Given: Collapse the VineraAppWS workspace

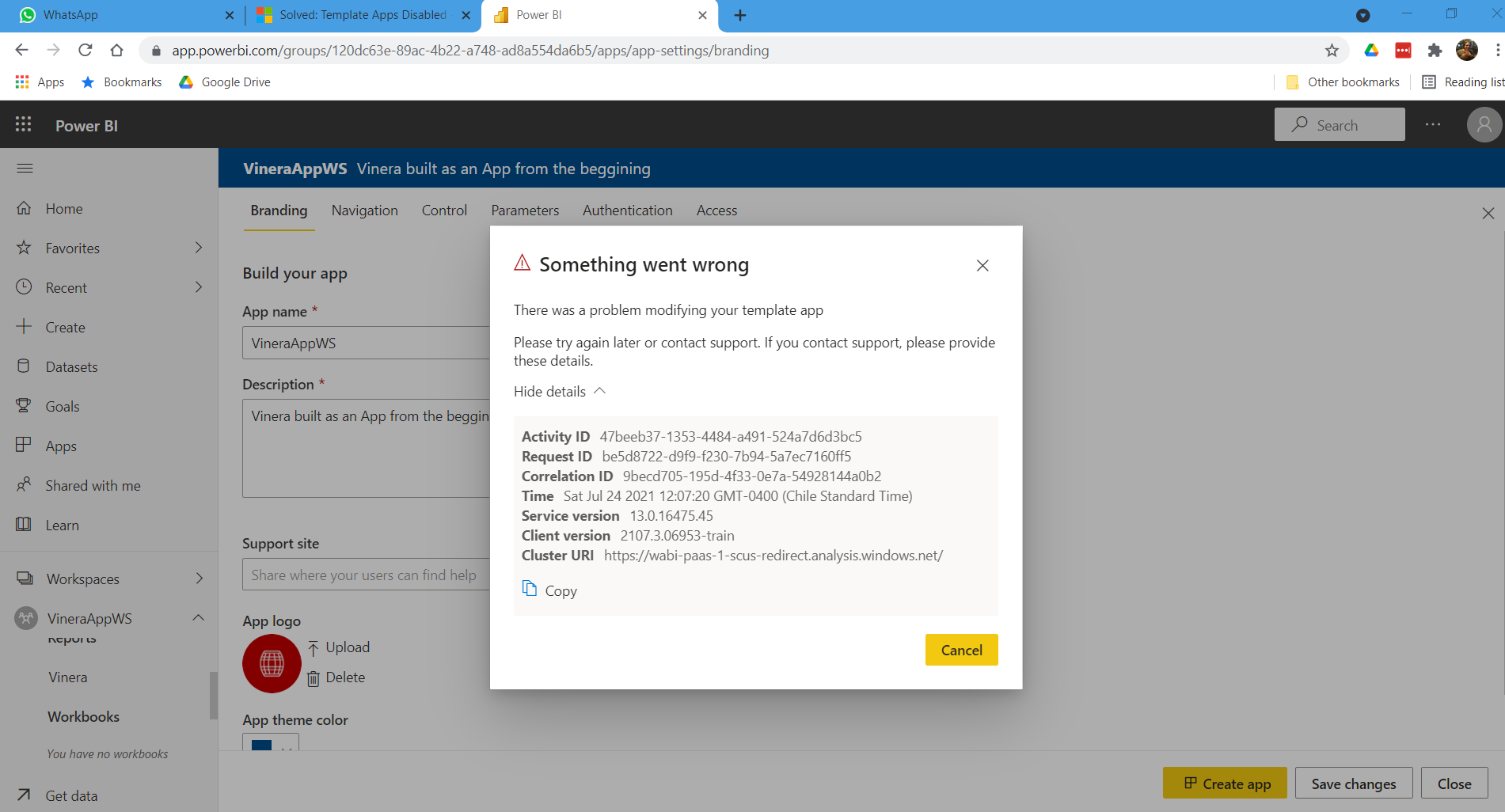Looking at the screenshot, I should [199, 617].
